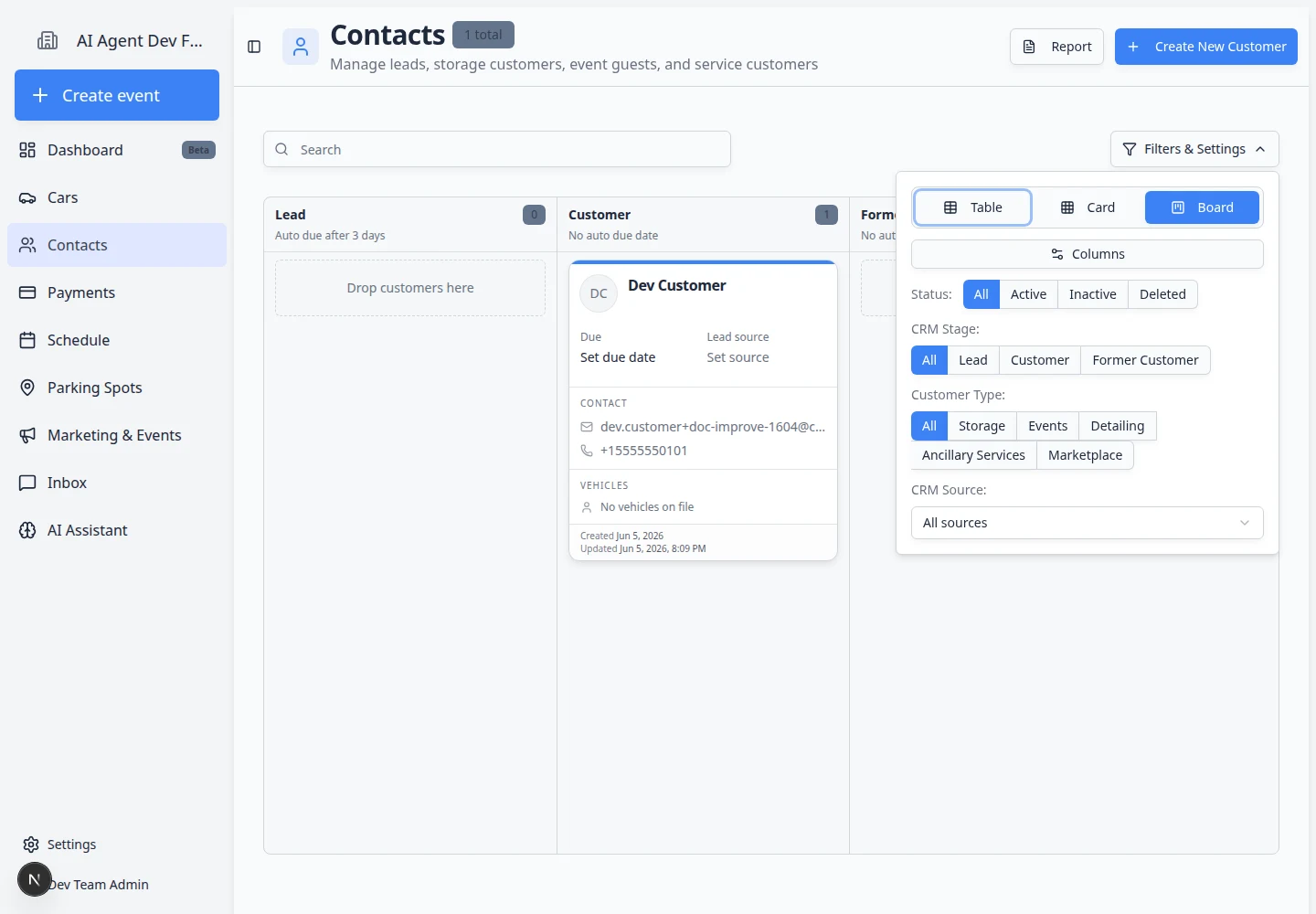Click the 1 total badge

click(483, 35)
